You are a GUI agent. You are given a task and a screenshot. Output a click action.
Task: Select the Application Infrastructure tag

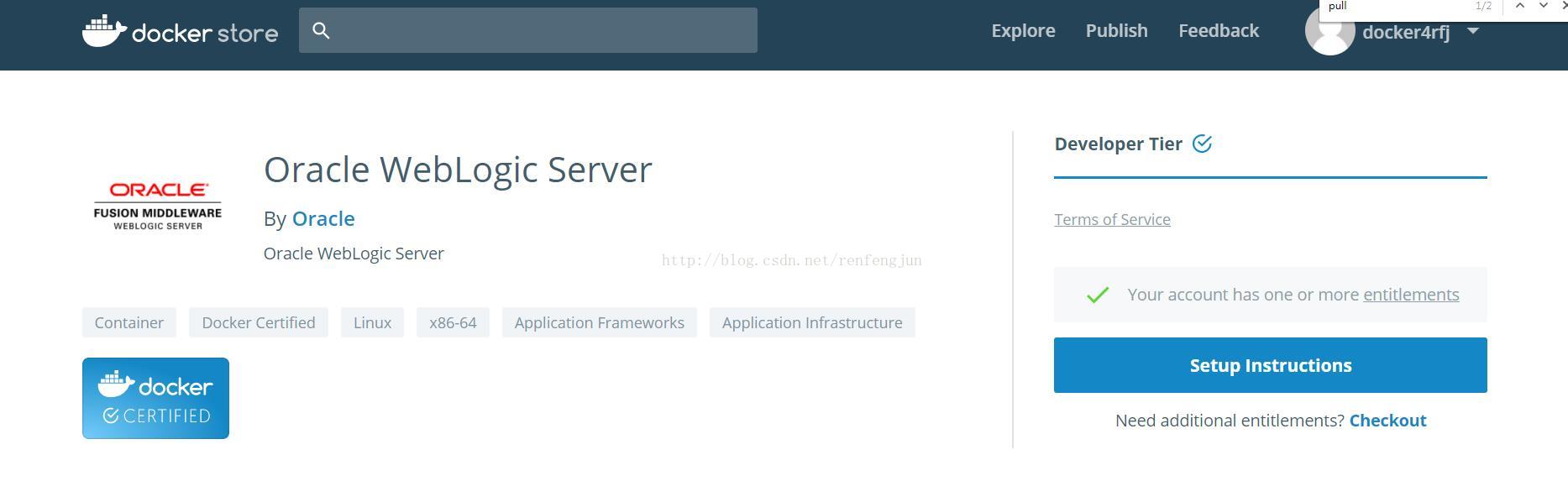[x=812, y=322]
